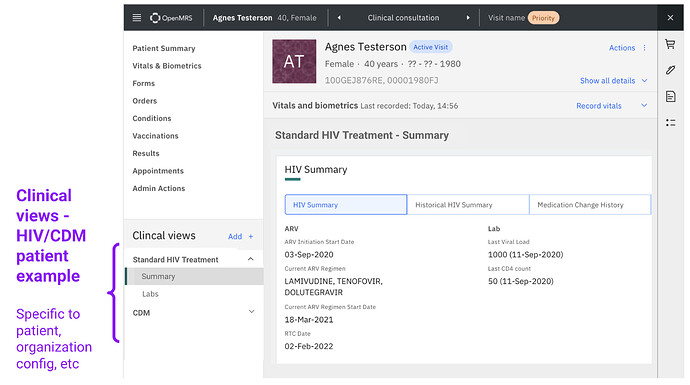The image size is (690, 385).
Task: Select the HIV Summary tab
Action: [345, 205]
